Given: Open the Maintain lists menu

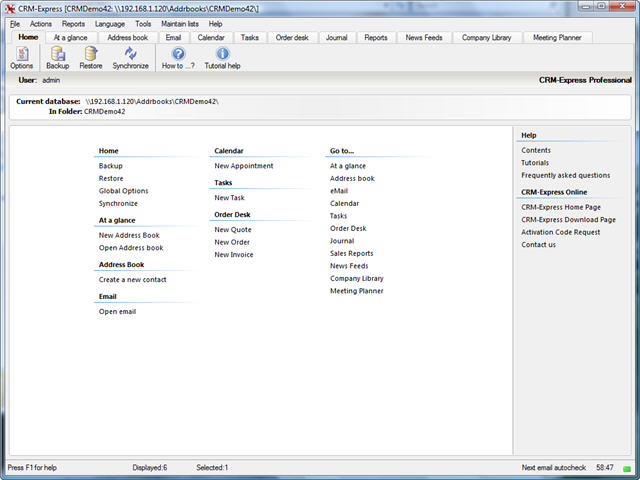Looking at the screenshot, I should (x=180, y=23).
